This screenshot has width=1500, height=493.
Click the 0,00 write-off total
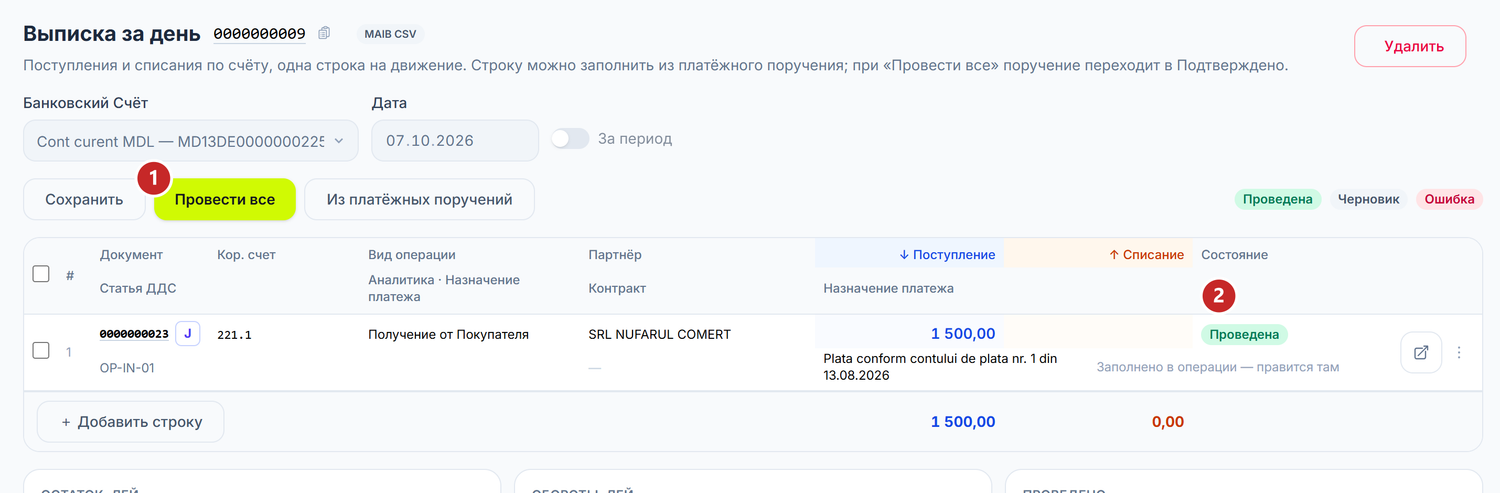(1168, 422)
